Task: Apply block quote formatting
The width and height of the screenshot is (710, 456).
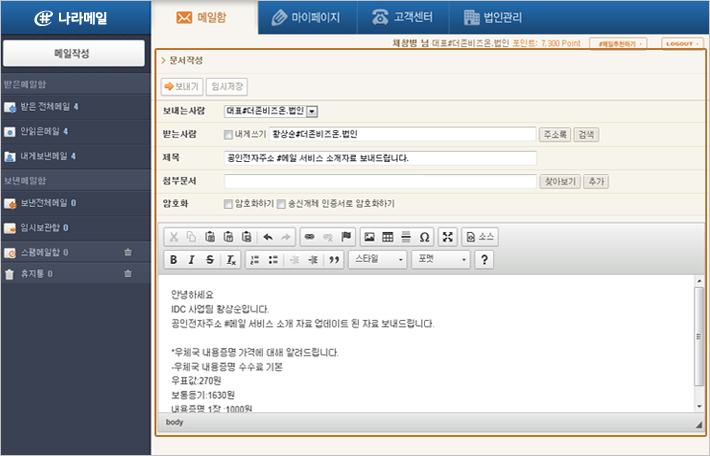Action: (334, 259)
